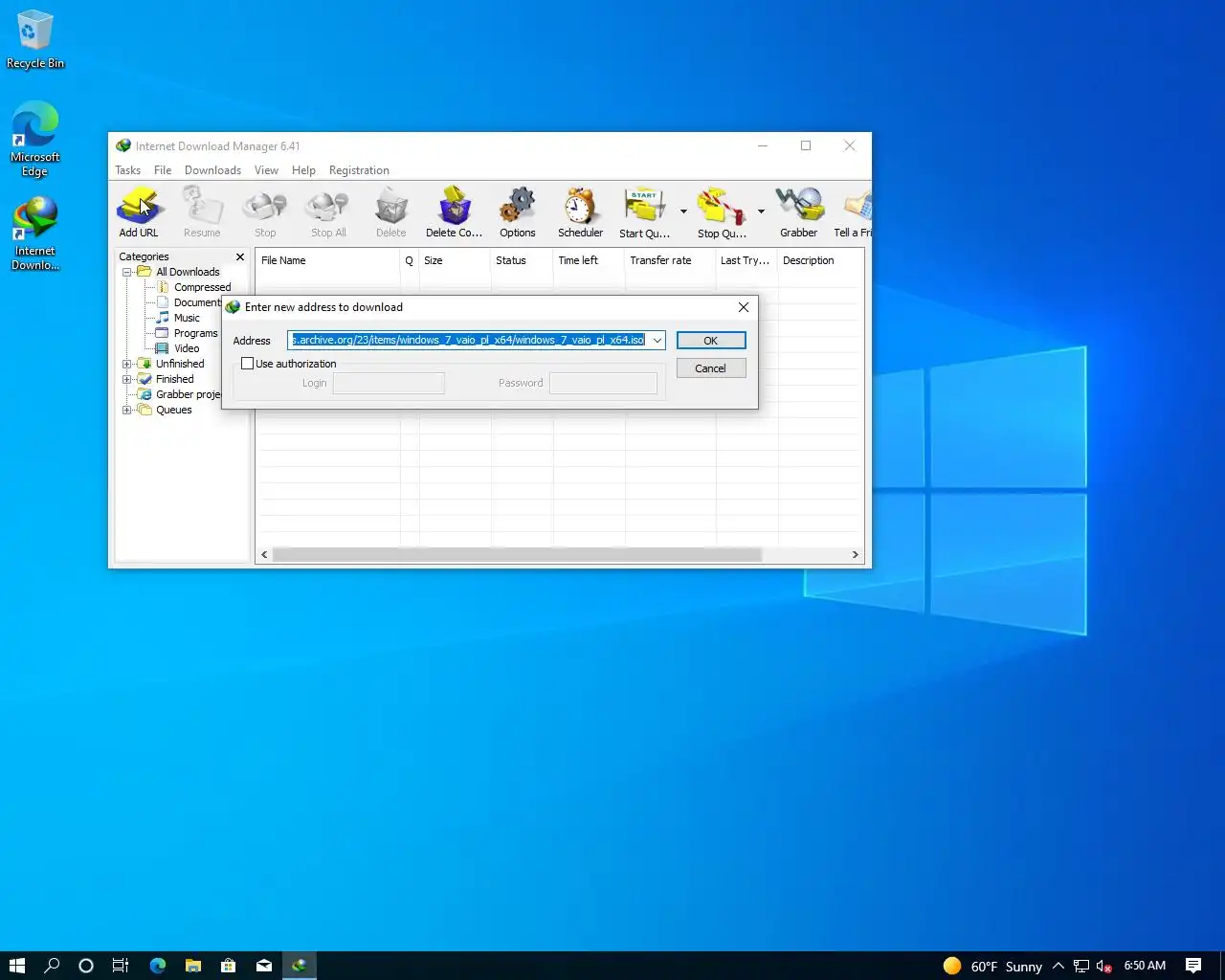
Task: Open the Scheduler clock icon
Action: tap(581, 212)
